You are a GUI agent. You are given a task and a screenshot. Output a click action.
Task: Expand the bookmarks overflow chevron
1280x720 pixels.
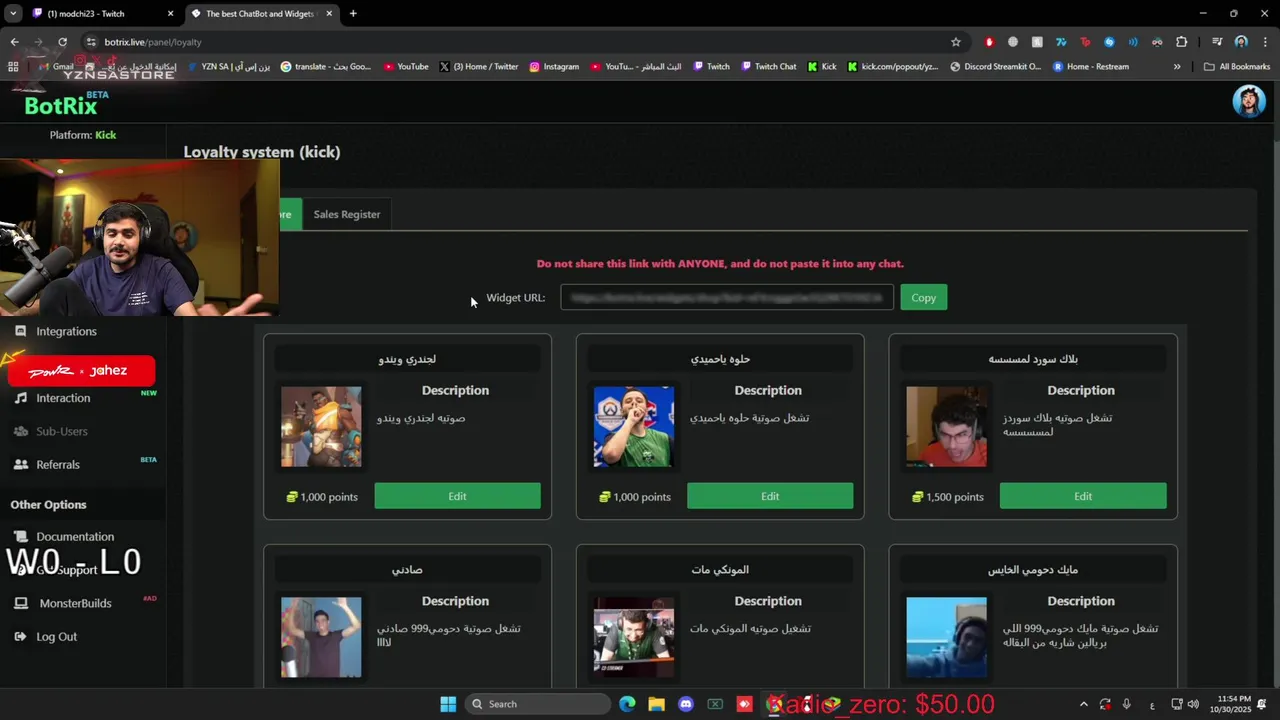(1177, 67)
